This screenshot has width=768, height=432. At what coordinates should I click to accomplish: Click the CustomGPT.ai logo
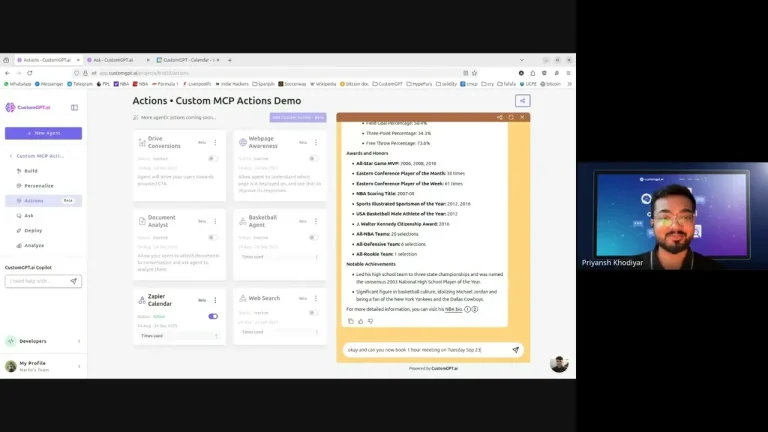[28, 107]
